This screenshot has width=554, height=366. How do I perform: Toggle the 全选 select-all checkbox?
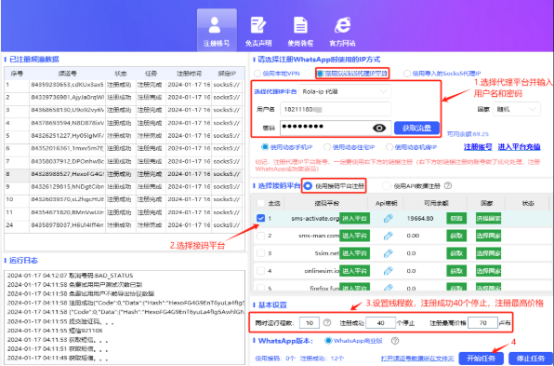coord(261,203)
